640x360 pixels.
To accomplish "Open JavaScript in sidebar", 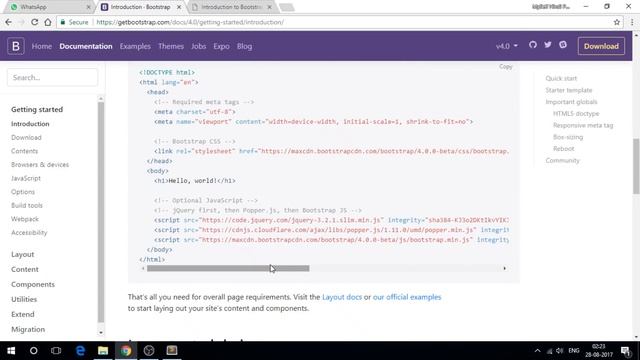I will pyautogui.click(x=26, y=178).
